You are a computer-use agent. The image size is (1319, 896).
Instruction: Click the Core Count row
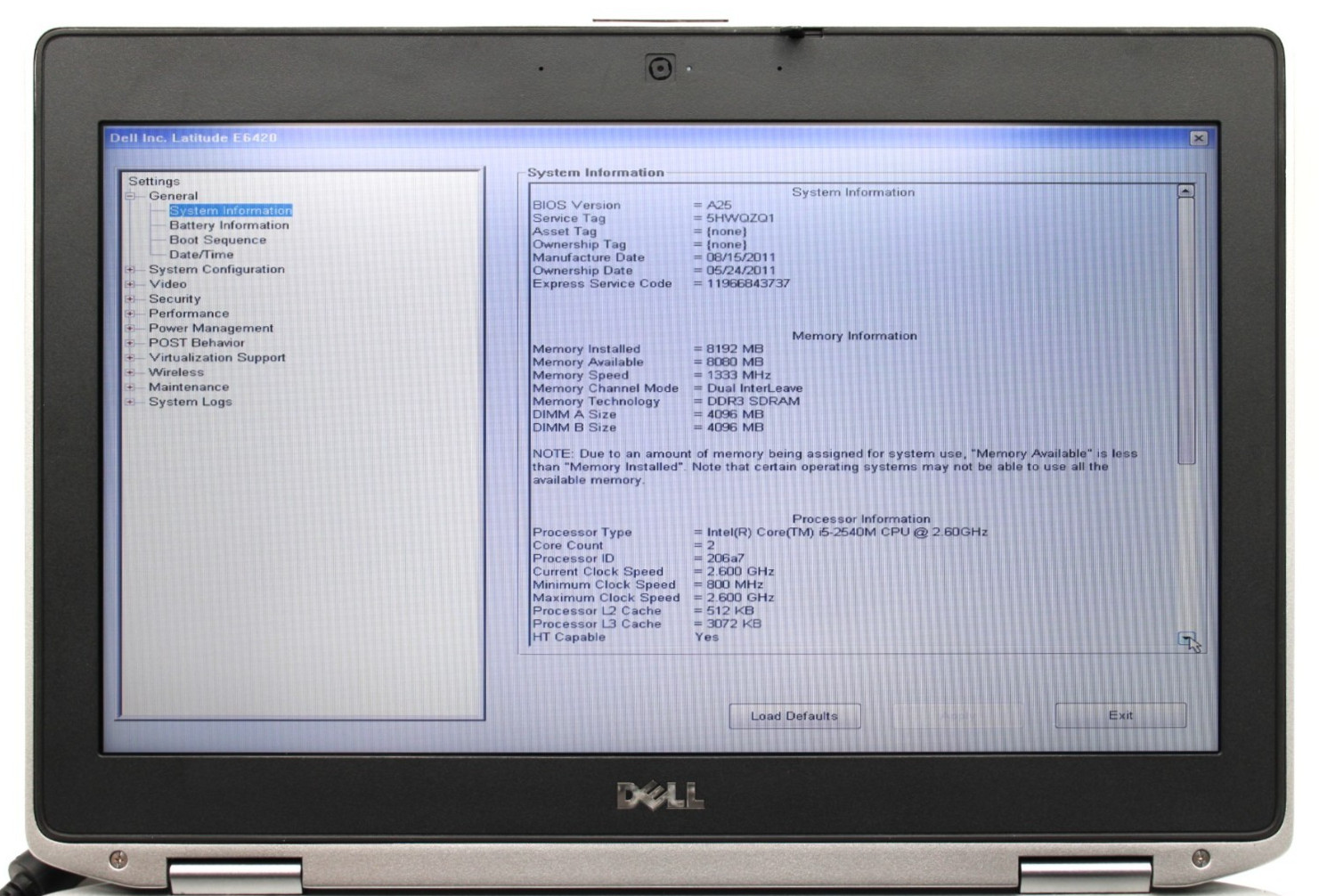point(623,546)
